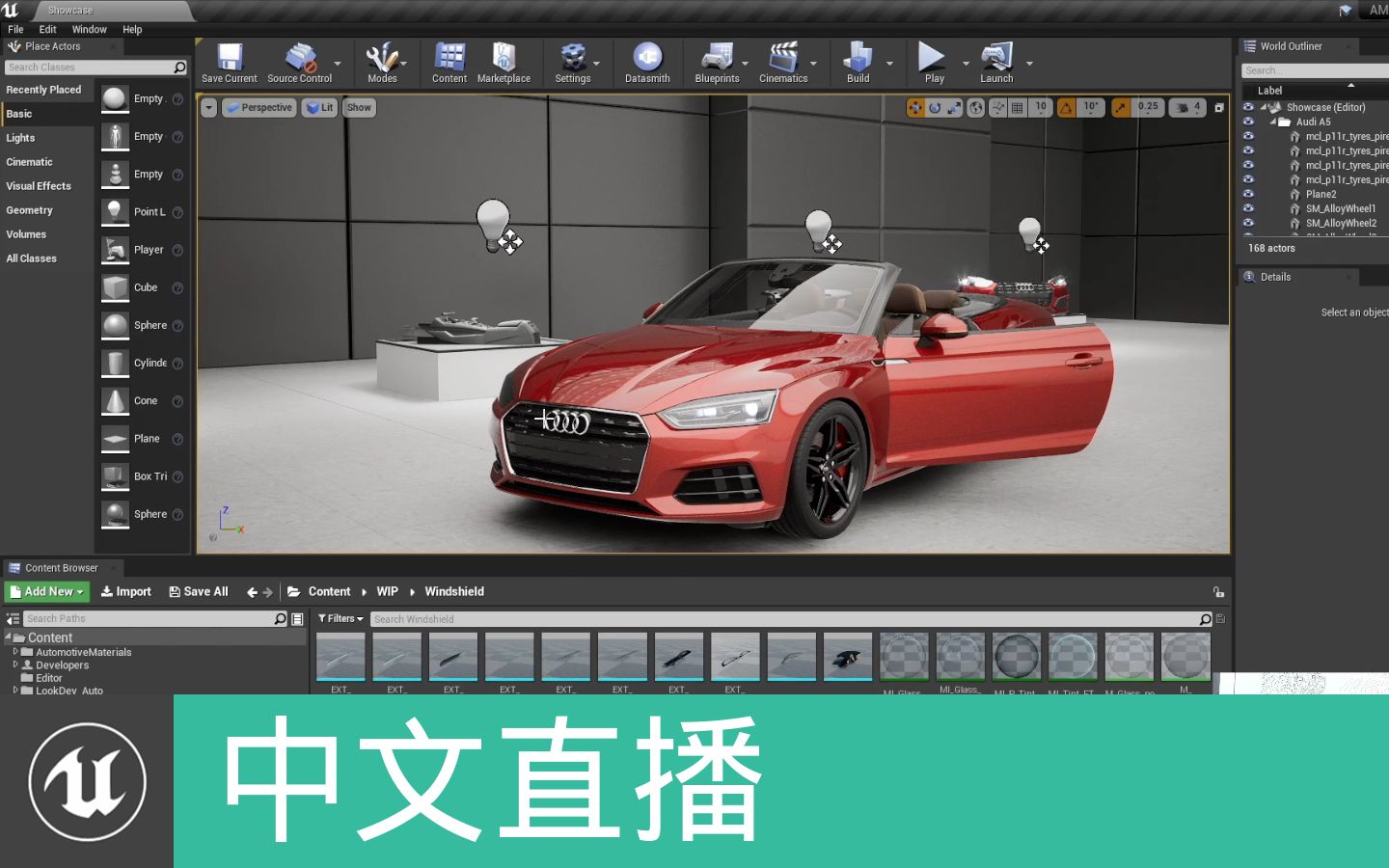Toggle visibility of Audi A5 folder
Image resolution: width=1389 pixels, height=868 pixels.
point(1248,122)
